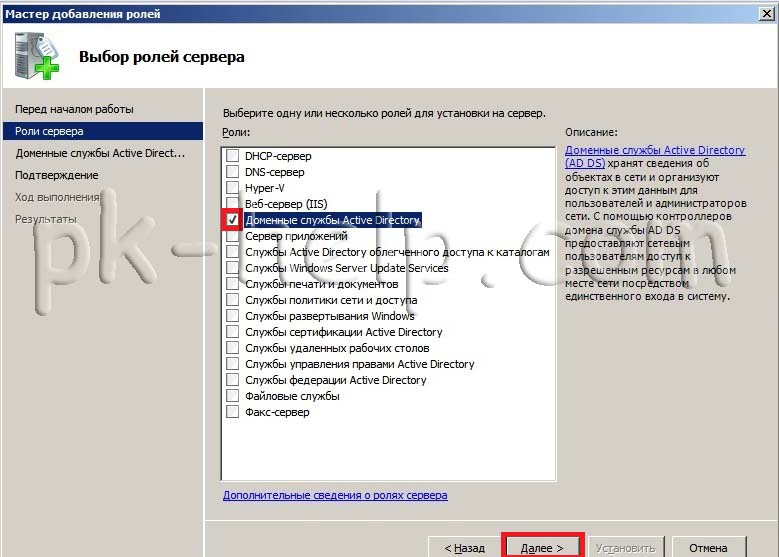Click the Далее > button
779x557 pixels.
click(542, 548)
